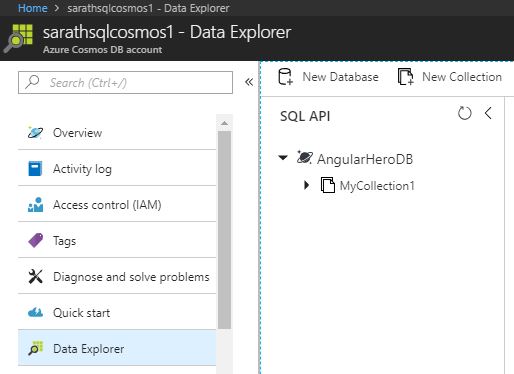Click the magnifier icon in search box
This screenshot has height=374, width=514.
(x=32, y=82)
